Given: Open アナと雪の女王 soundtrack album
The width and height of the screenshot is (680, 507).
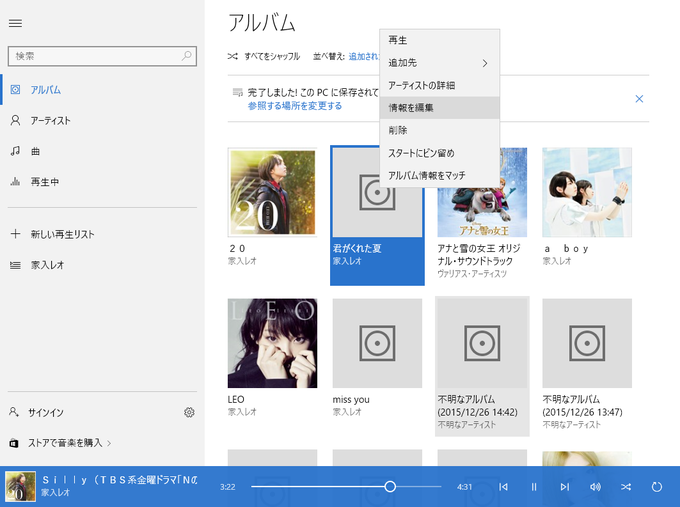Looking at the screenshot, I should coord(482,213).
